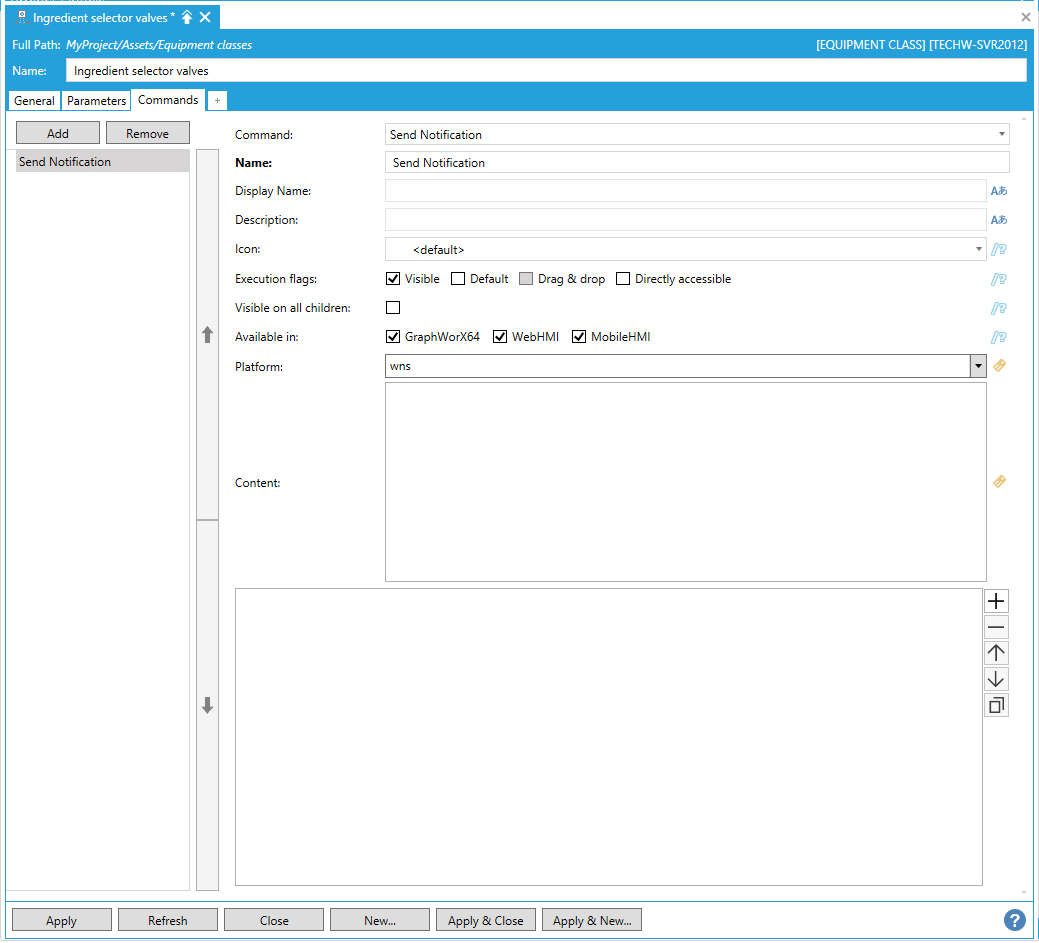The image size is (1039, 943).
Task: Open the Icon dropdown selector
Action: pos(977,249)
